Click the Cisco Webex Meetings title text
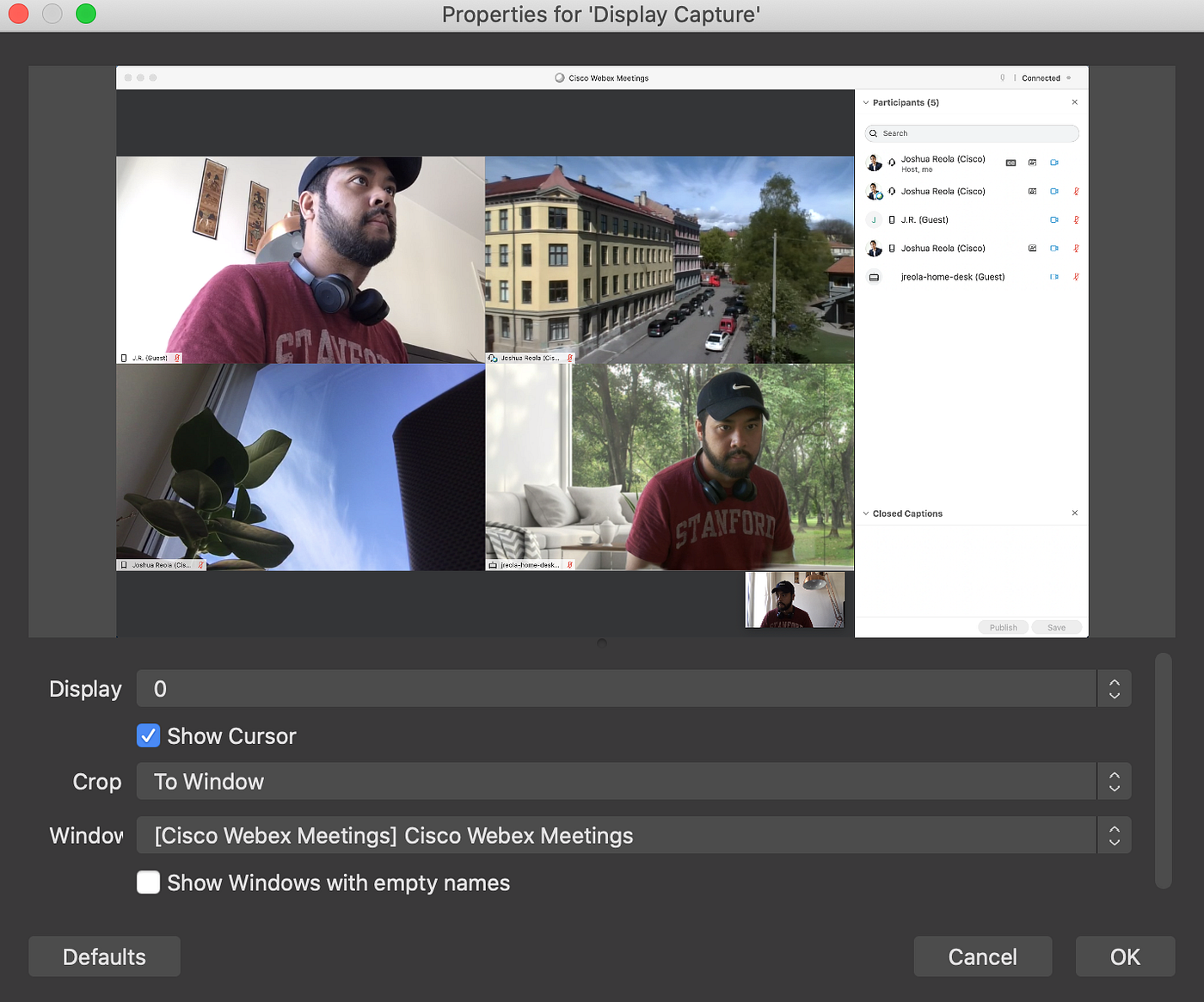 point(609,78)
